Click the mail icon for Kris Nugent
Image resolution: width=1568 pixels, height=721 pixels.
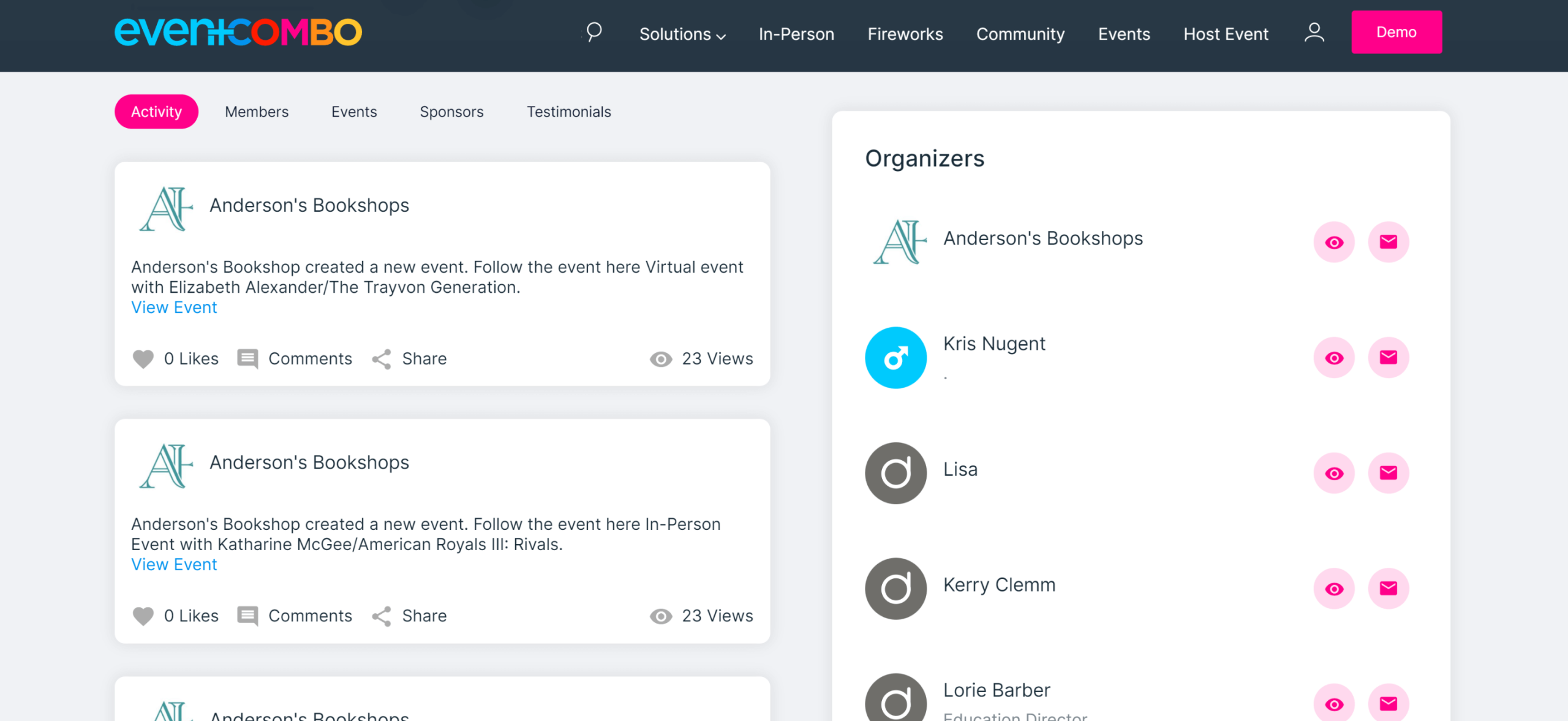click(x=1388, y=358)
